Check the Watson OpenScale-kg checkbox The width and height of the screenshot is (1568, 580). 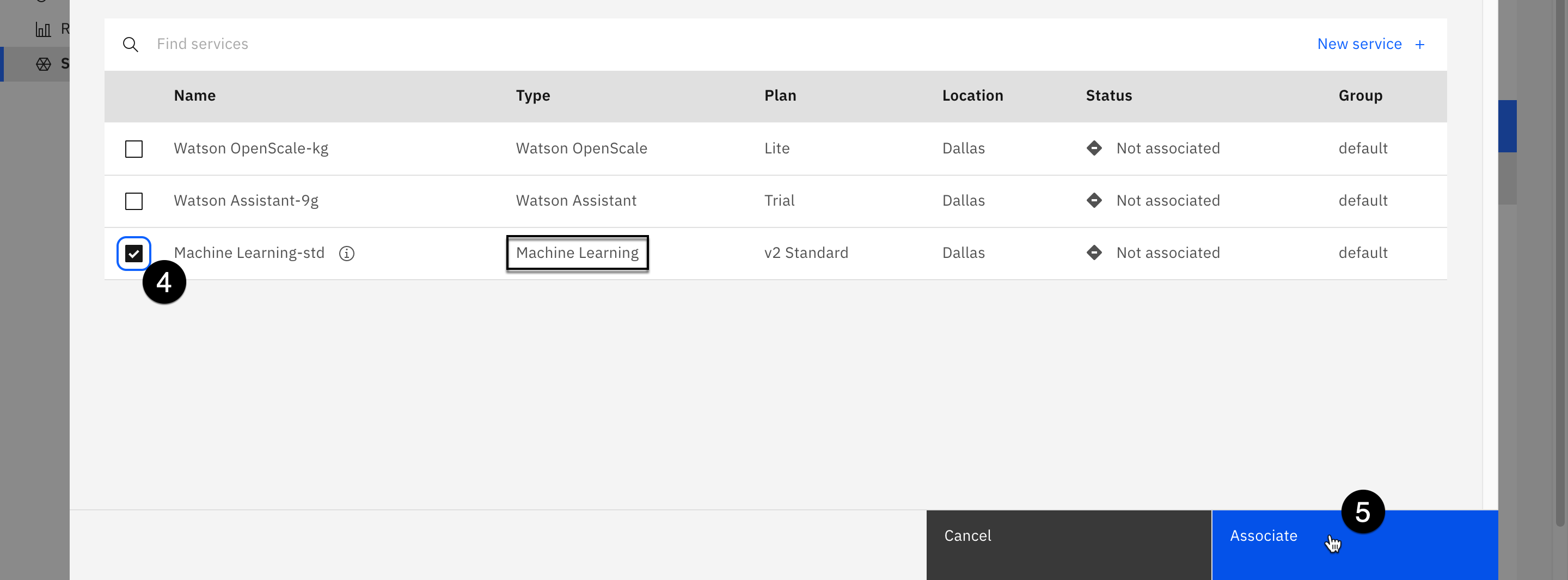click(x=134, y=149)
